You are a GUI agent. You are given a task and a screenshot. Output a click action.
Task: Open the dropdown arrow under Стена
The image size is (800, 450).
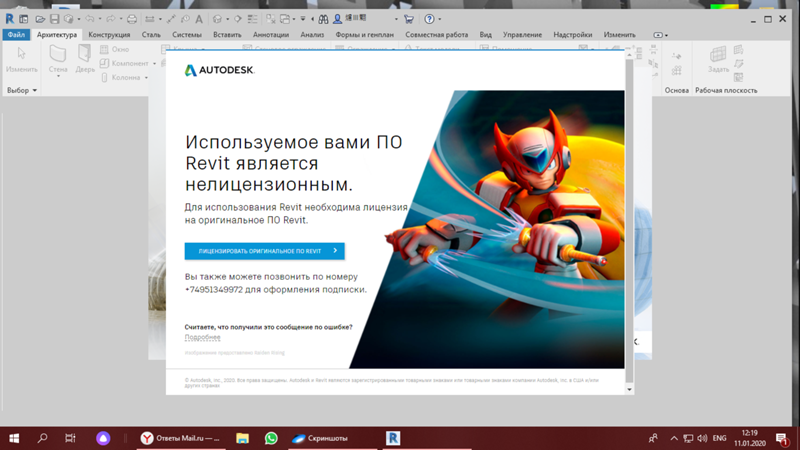pos(58,76)
